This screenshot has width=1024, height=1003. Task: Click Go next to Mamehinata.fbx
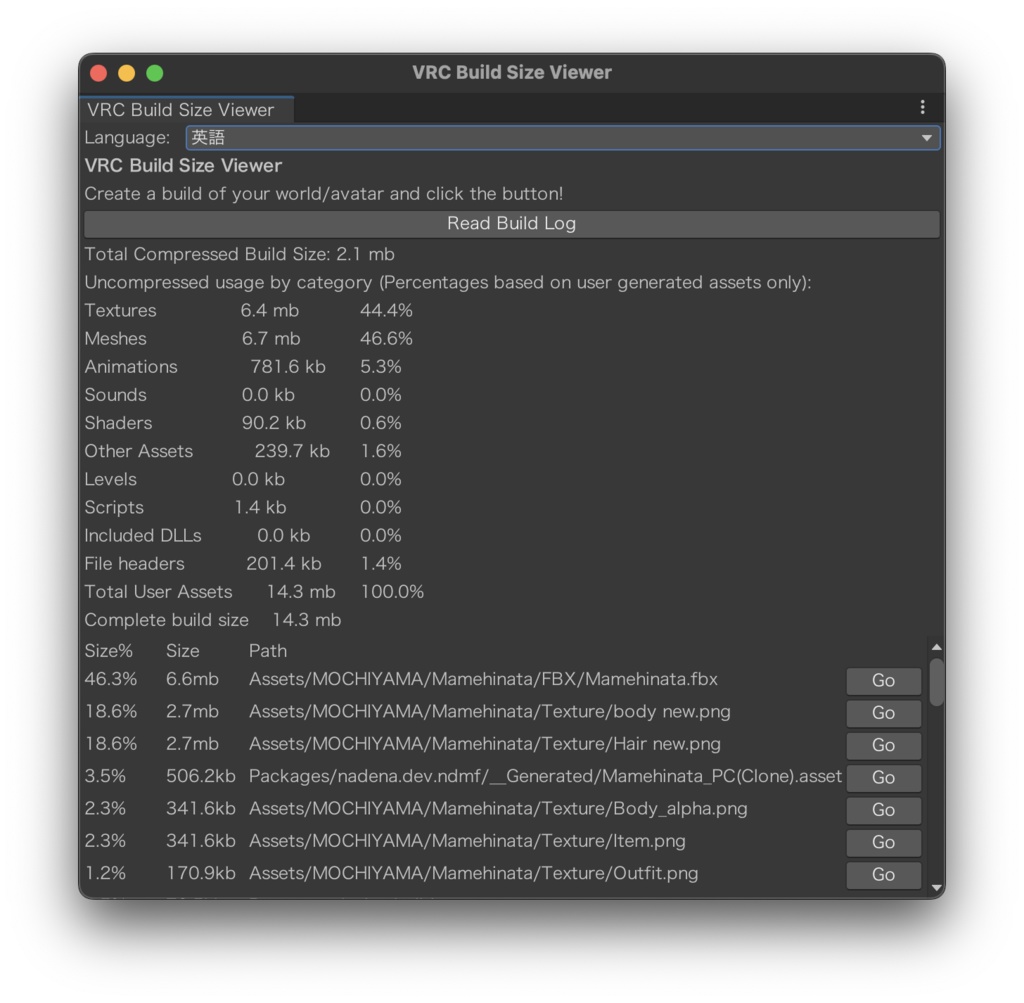tap(883, 681)
